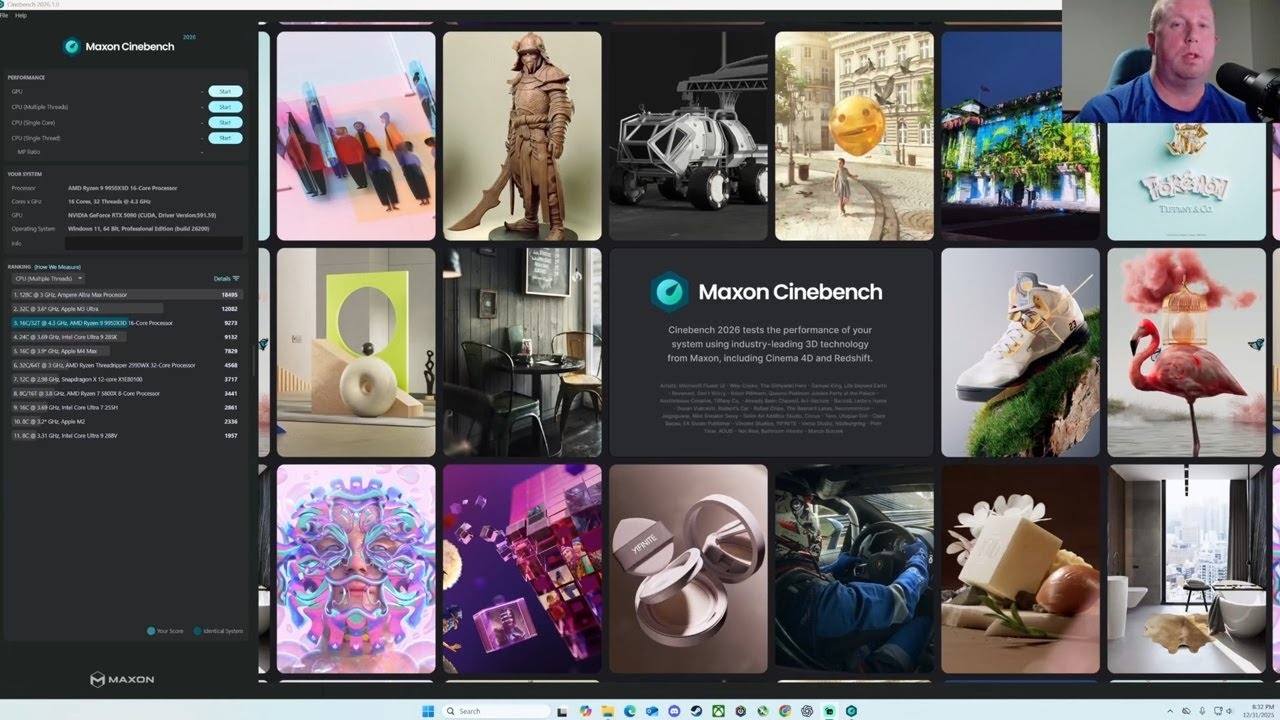The image size is (1280, 720).
Task: Start the GPU benchmark
Action: coord(225,91)
